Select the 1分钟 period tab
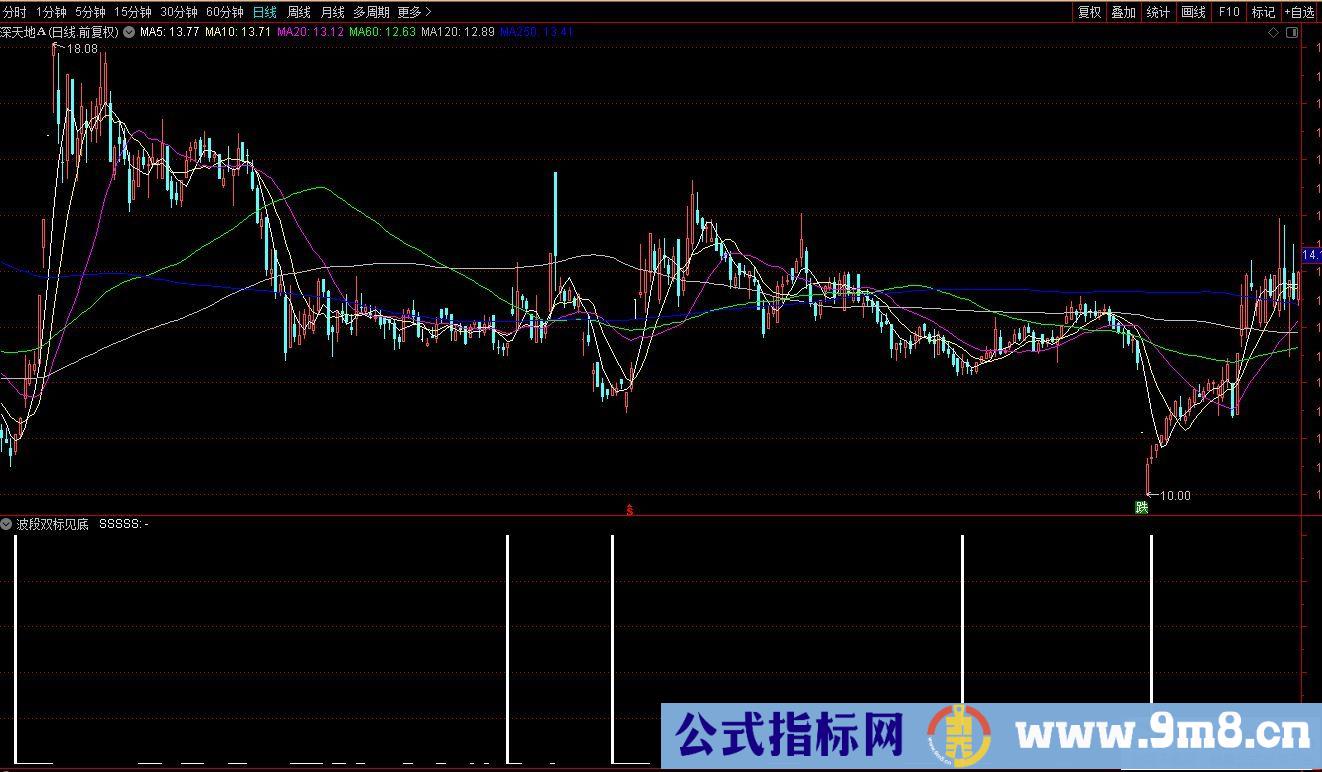The height and width of the screenshot is (772, 1322). 51,12
